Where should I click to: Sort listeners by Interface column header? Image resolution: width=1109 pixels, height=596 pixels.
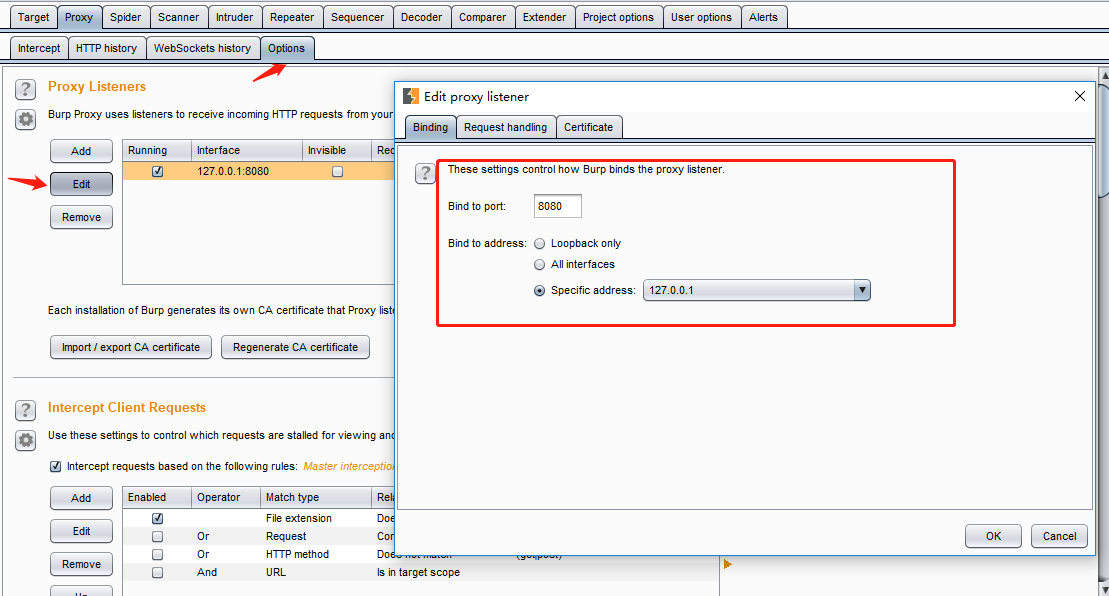247,151
